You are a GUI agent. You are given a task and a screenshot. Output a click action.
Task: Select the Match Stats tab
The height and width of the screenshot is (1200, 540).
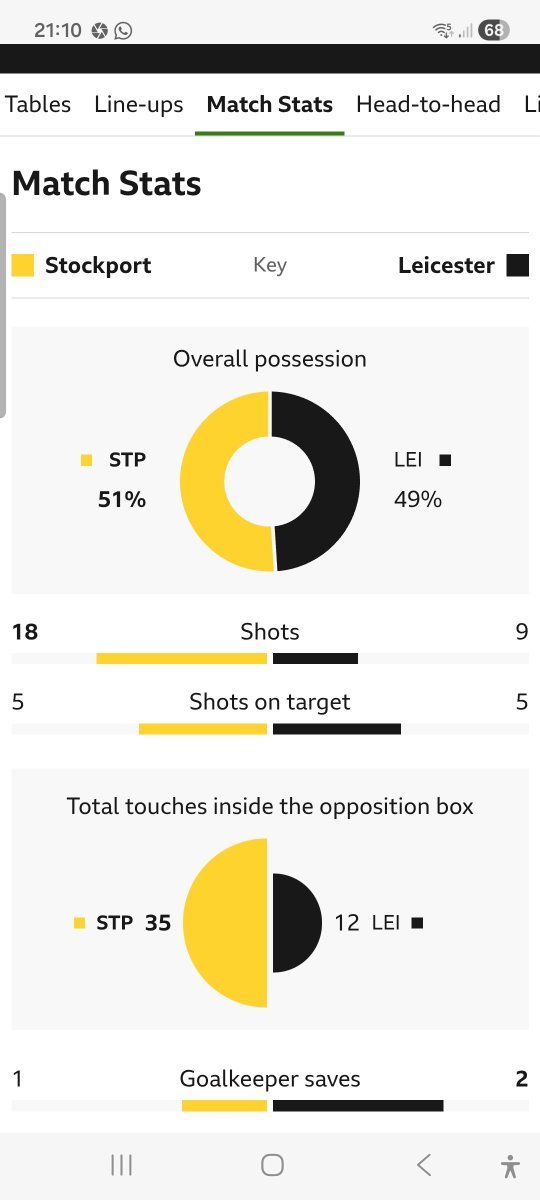[270, 104]
